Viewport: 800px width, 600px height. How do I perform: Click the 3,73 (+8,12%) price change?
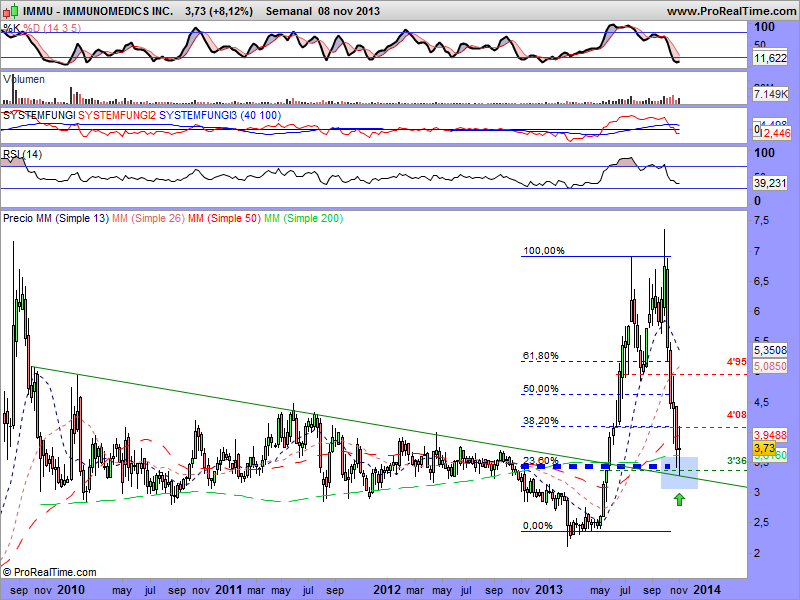(x=219, y=11)
